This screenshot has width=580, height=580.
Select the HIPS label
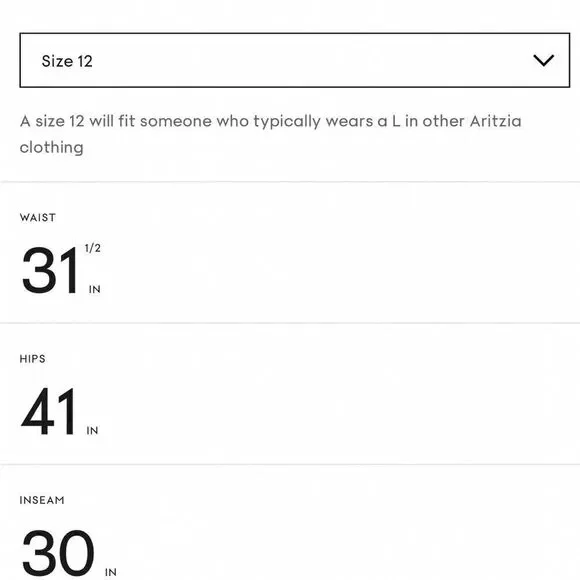33,359
